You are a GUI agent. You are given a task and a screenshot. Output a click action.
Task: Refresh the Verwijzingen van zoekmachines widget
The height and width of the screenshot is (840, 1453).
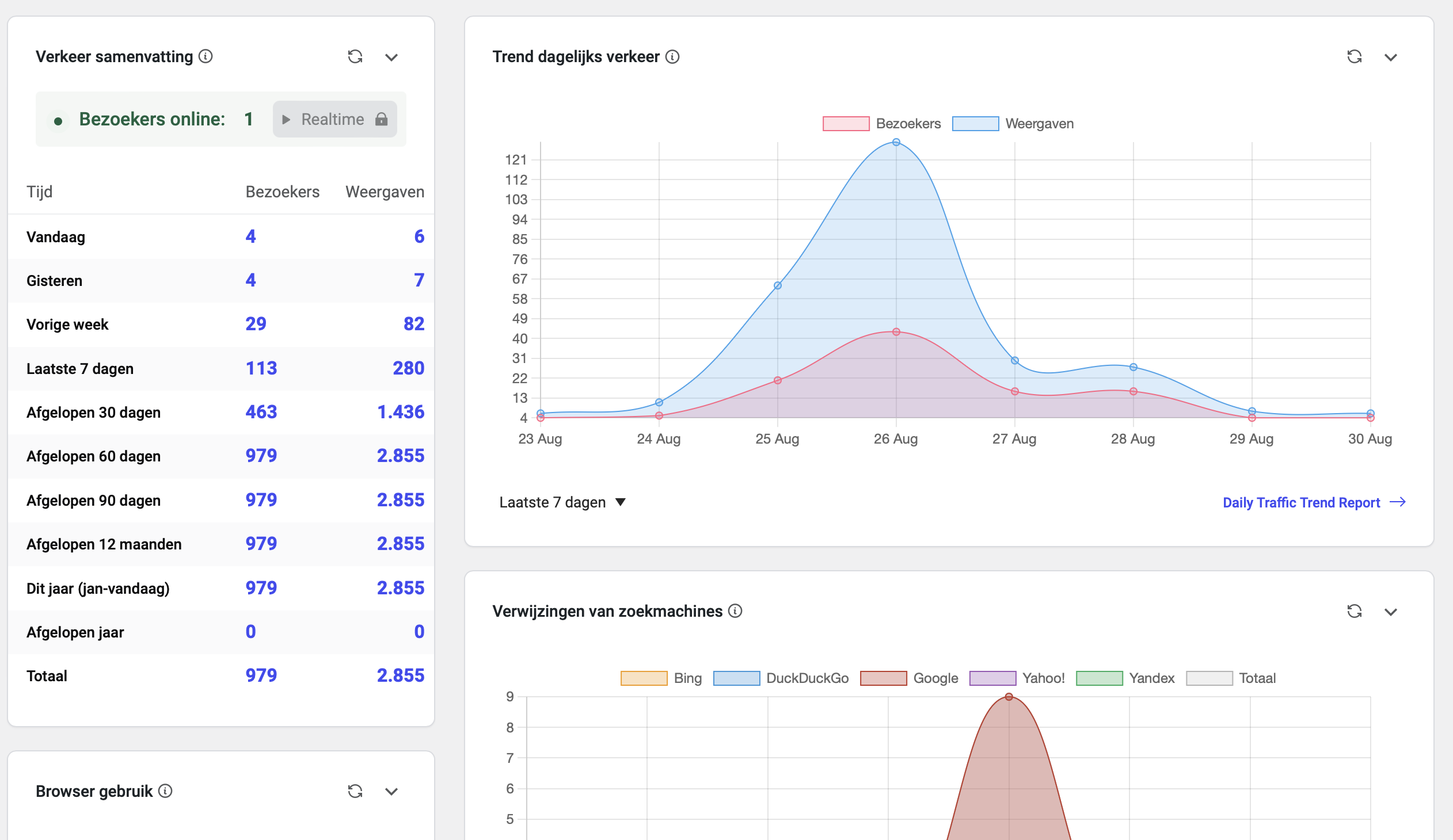click(1355, 611)
